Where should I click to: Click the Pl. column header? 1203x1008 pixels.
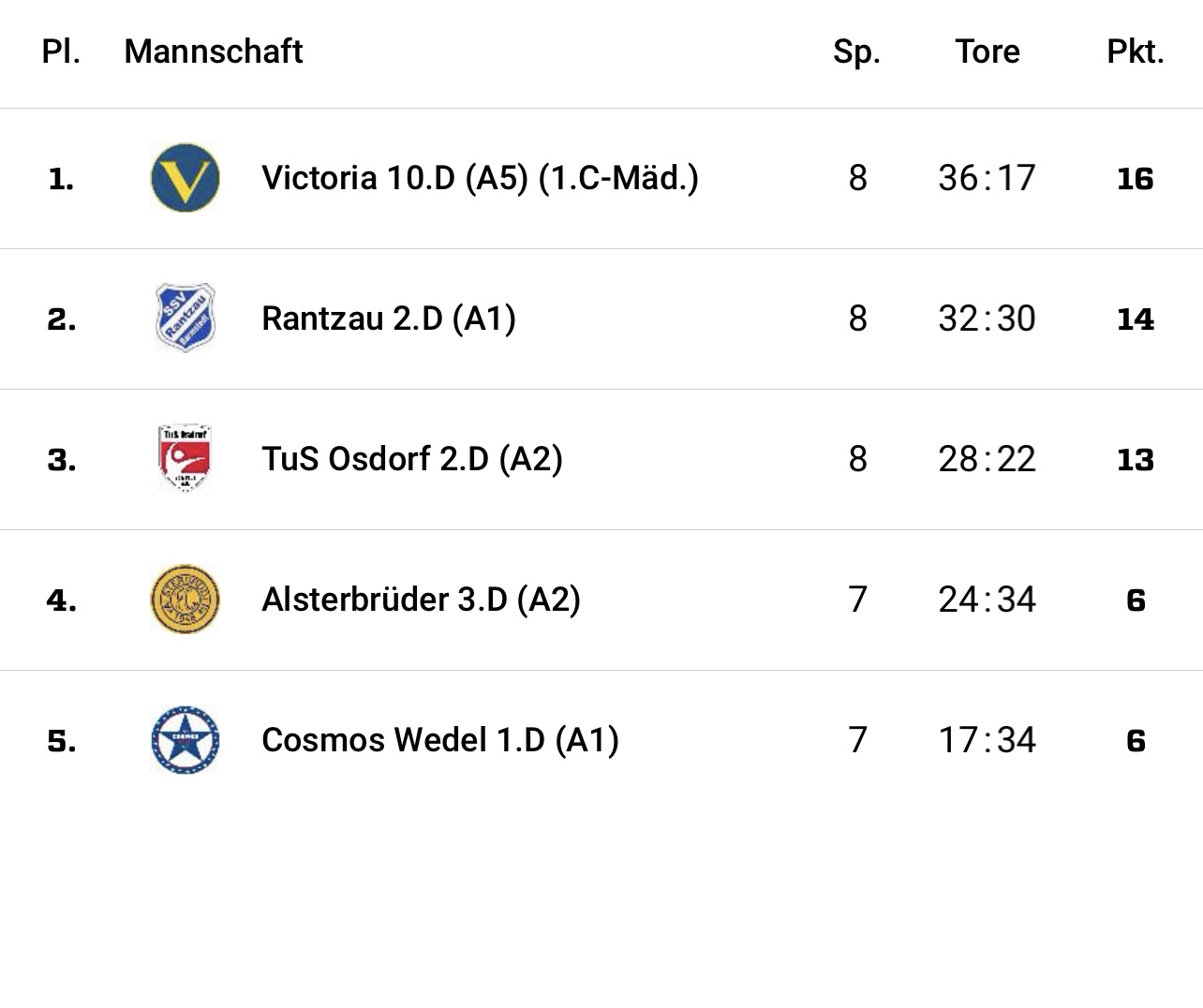(x=62, y=52)
